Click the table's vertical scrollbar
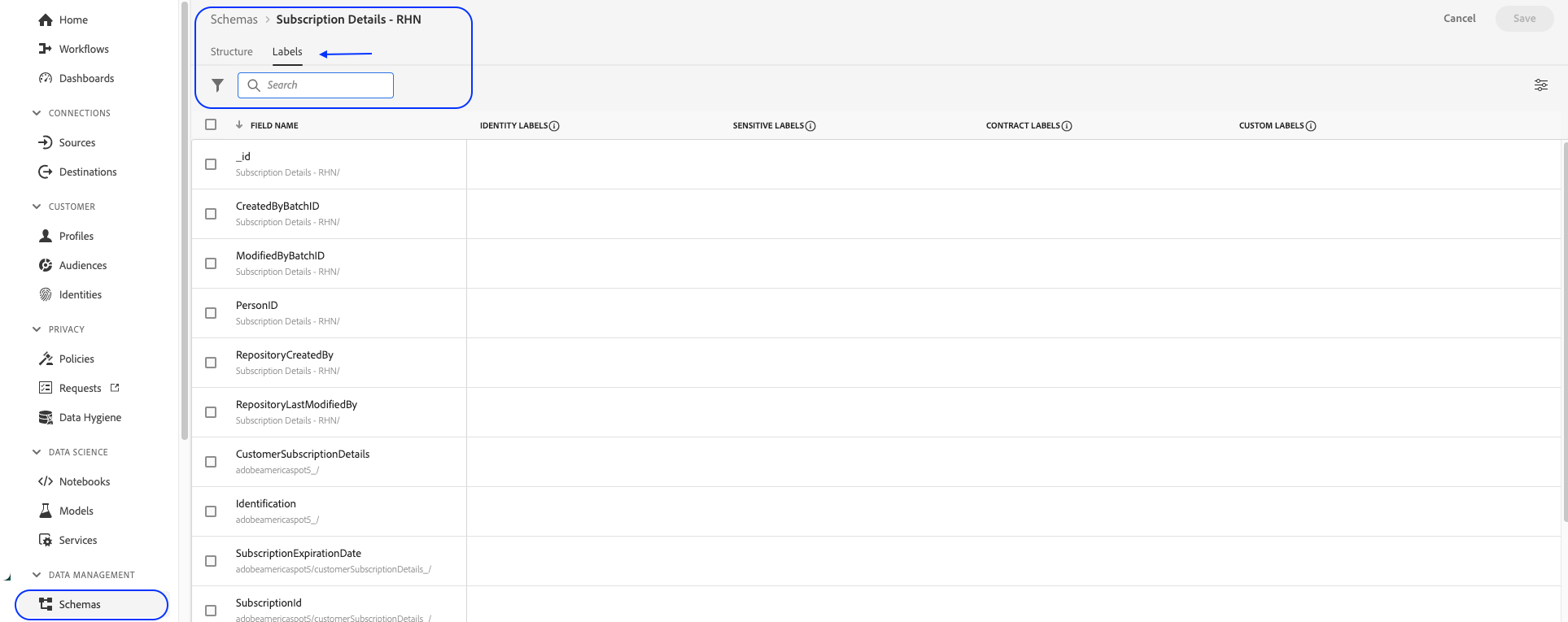The image size is (1568, 622). click(x=1565, y=332)
